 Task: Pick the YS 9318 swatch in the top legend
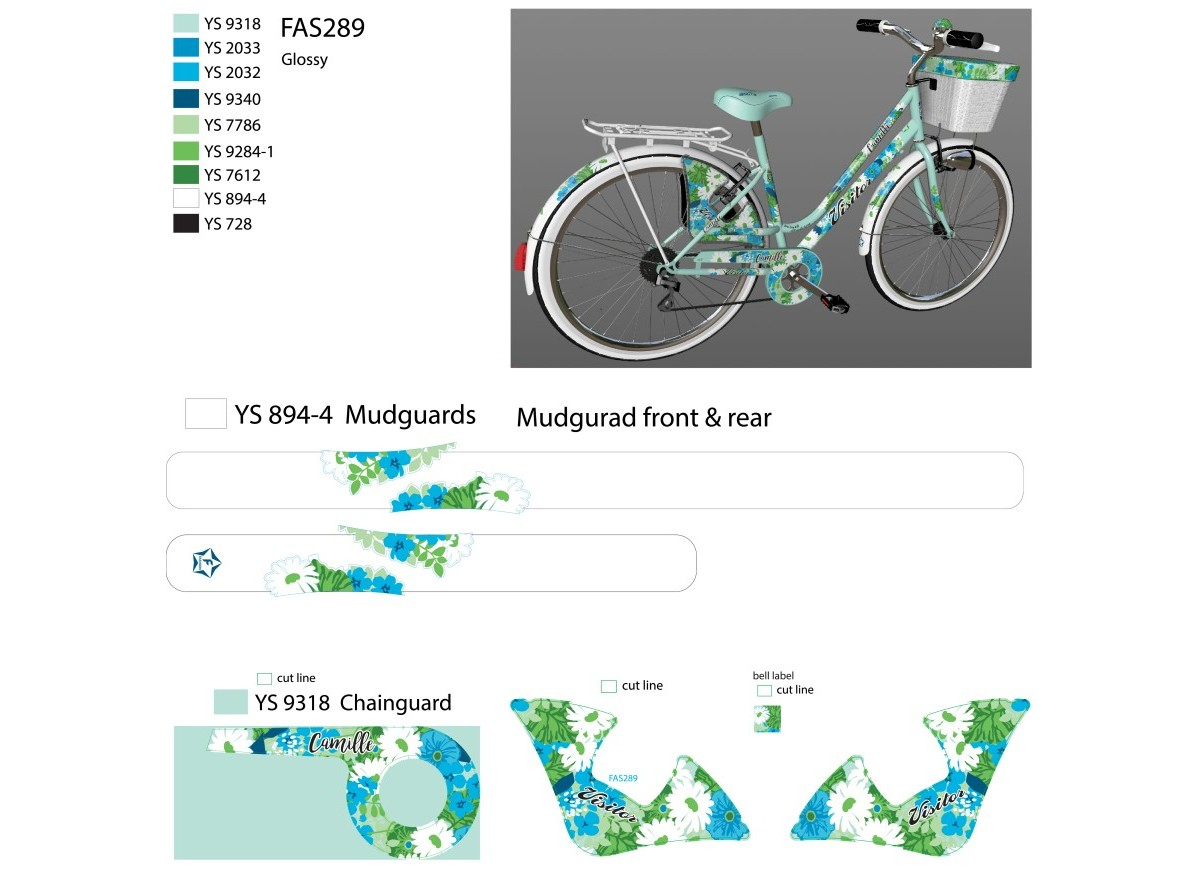click(186, 23)
